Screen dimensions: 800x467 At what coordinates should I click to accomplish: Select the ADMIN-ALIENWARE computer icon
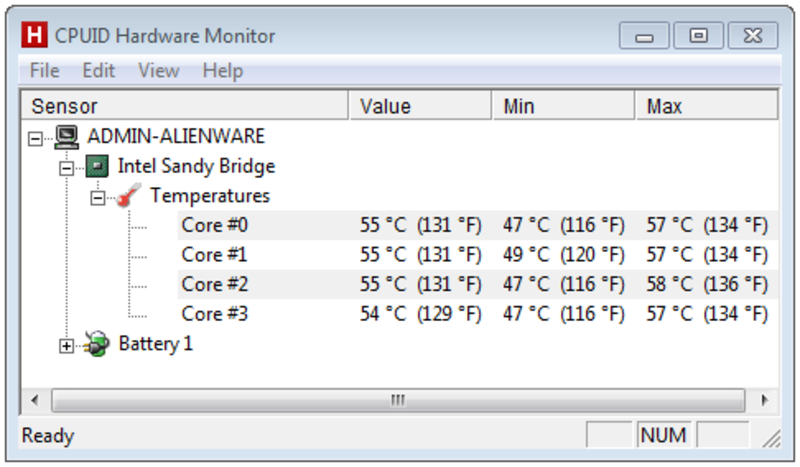67,137
